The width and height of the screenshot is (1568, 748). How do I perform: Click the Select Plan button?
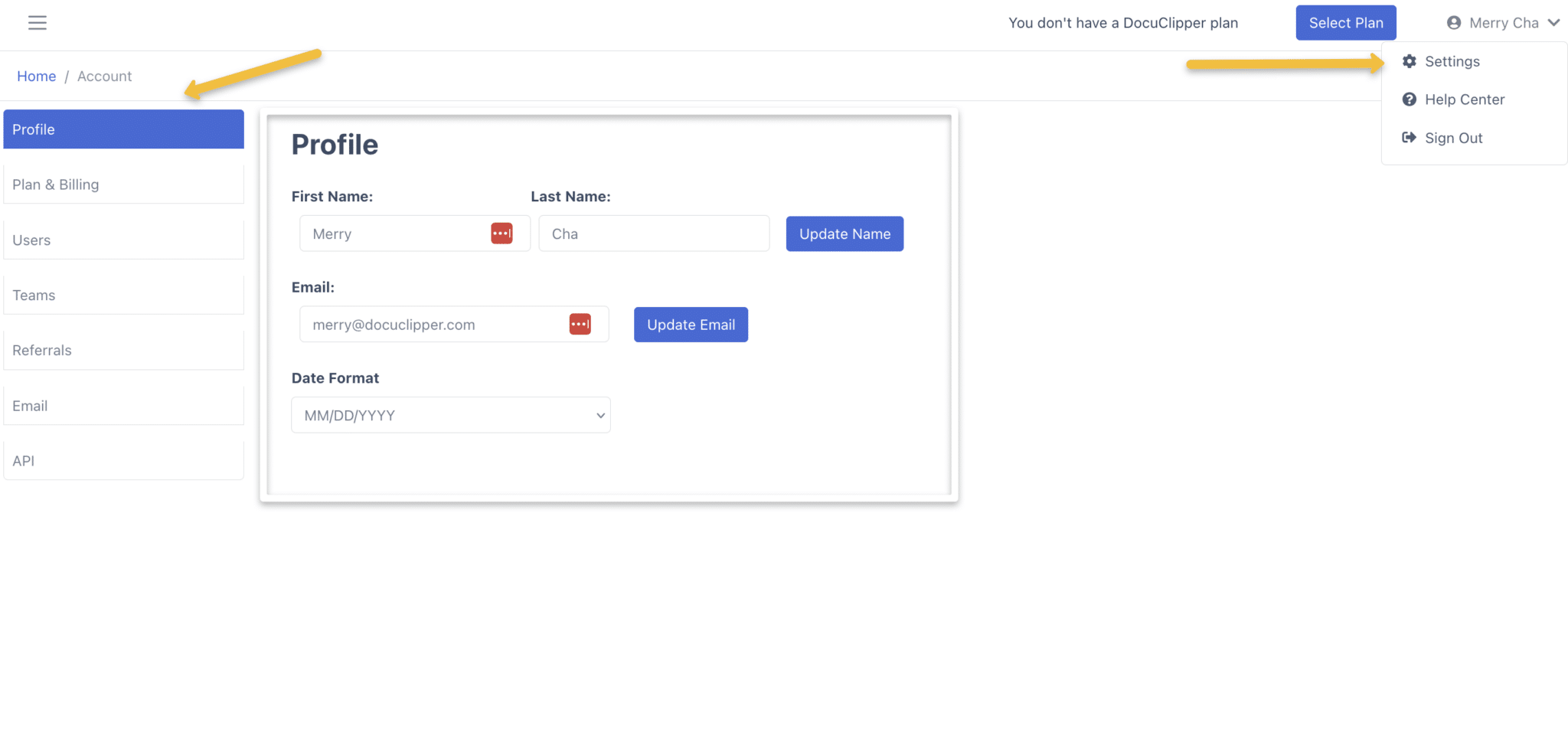(x=1346, y=22)
